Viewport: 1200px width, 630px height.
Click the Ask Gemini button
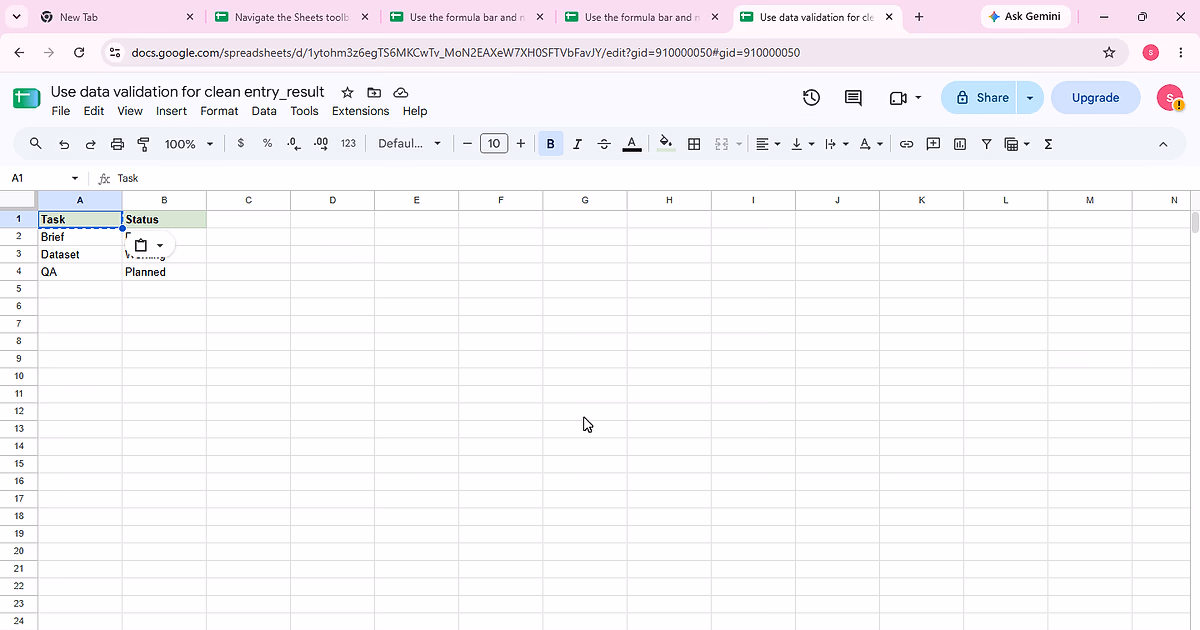pos(1026,17)
